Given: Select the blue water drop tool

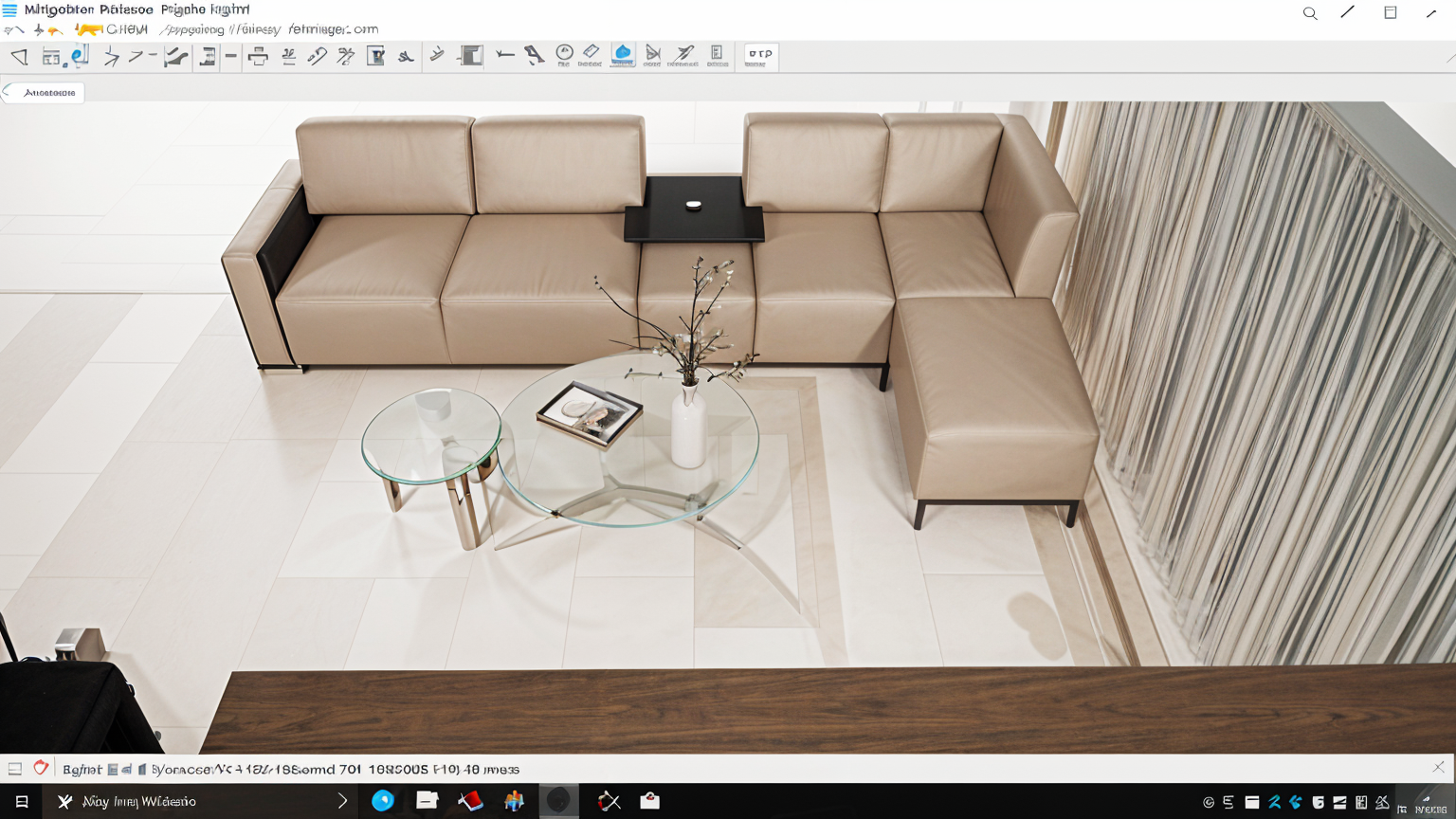Looking at the screenshot, I should pyautogui.click(x=622, y=54).
